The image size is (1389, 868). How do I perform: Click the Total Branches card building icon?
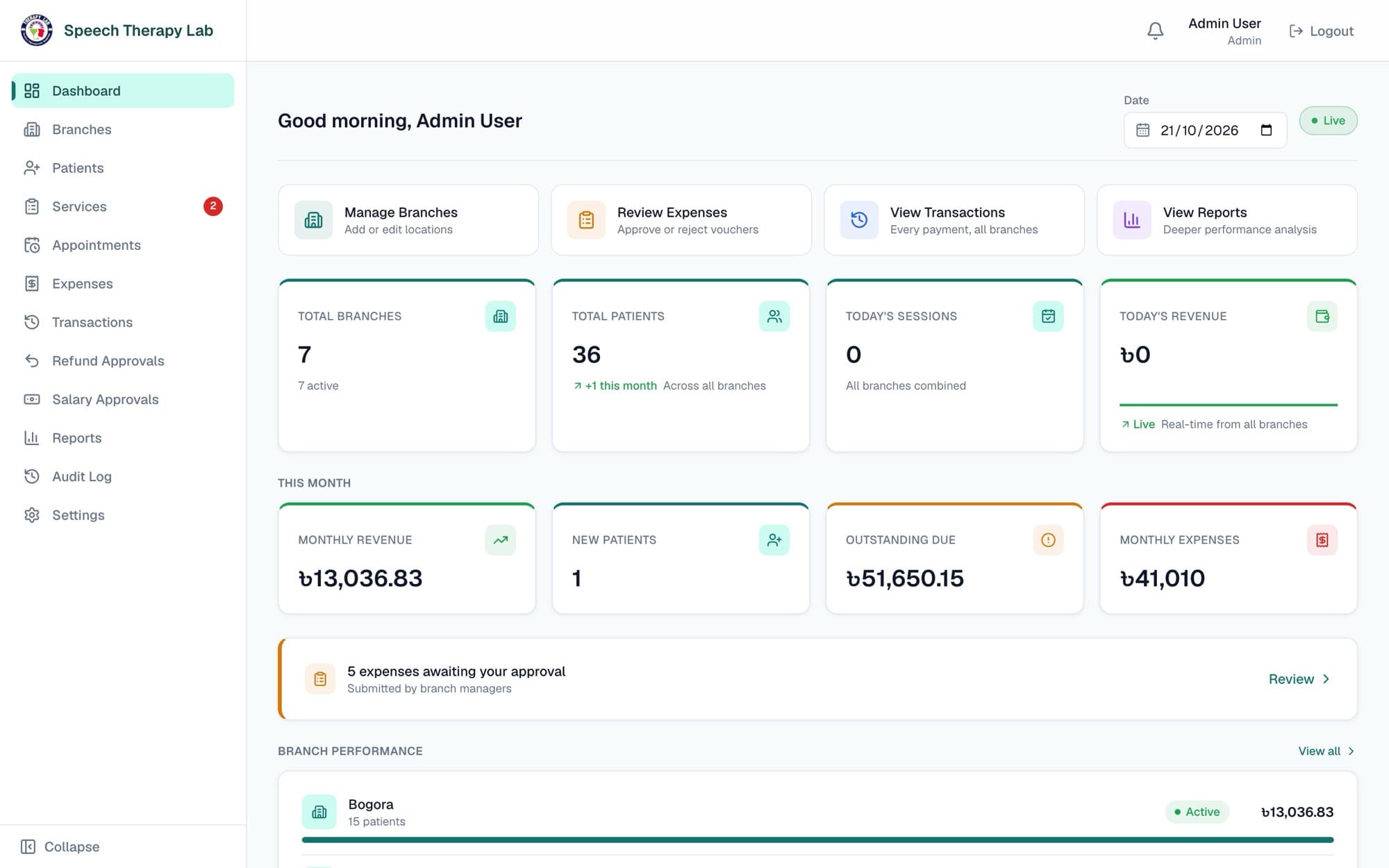tap(500, 317)
